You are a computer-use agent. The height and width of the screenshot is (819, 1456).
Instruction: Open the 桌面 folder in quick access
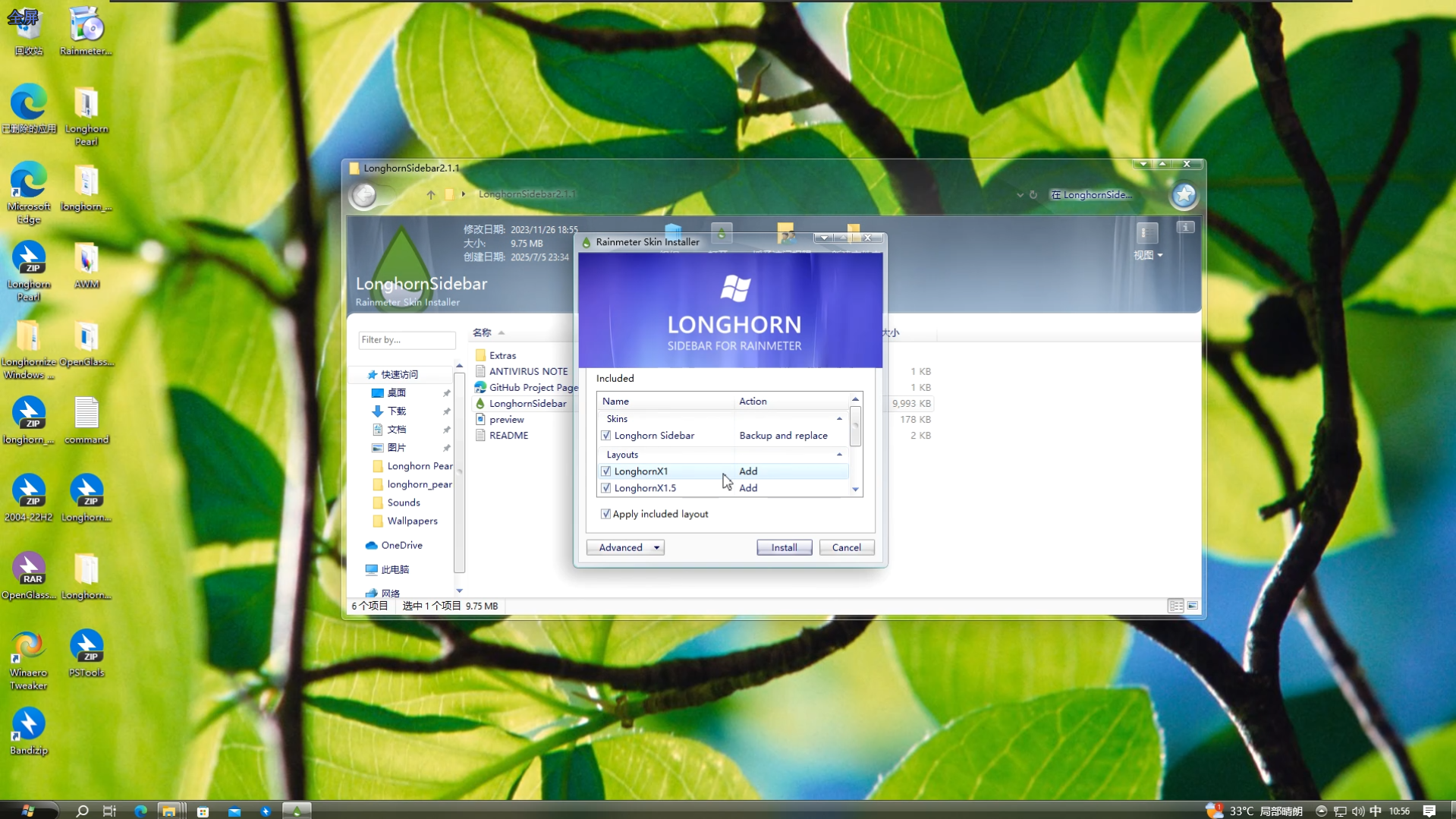click(x=396, y=392)
